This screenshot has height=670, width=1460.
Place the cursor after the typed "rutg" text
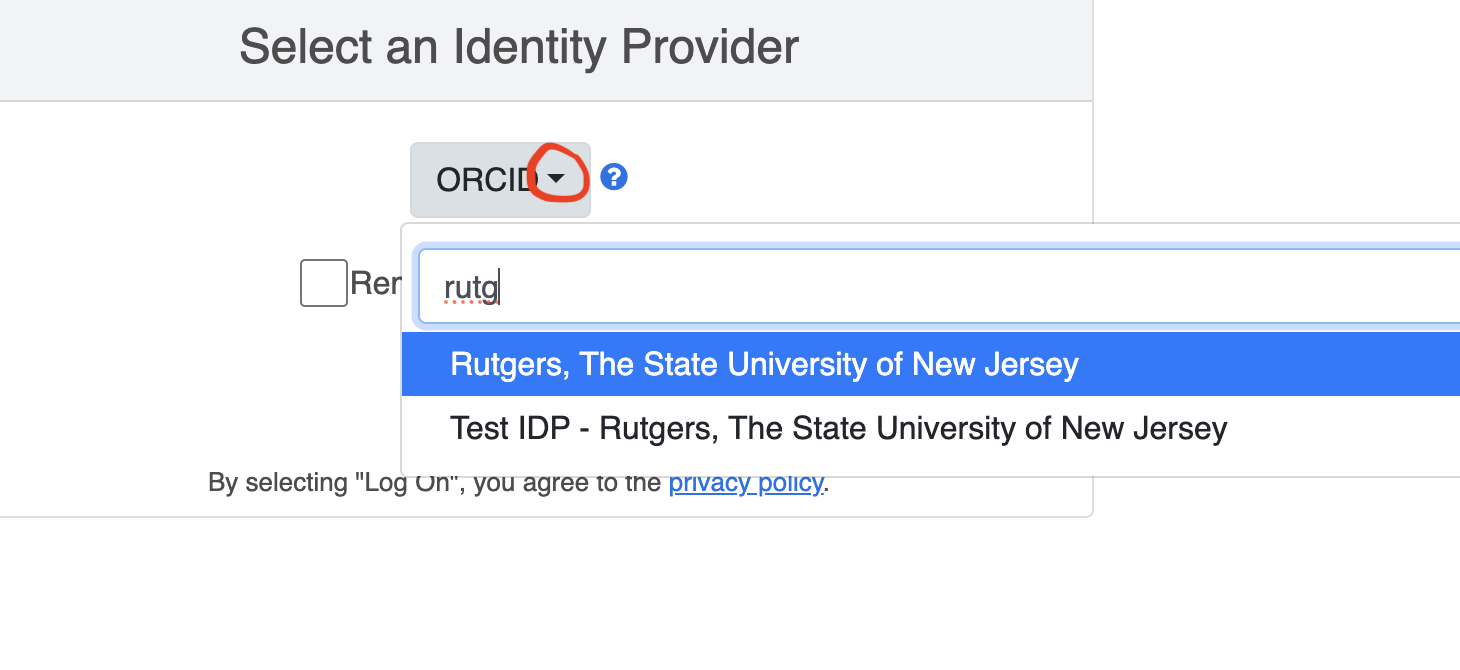click(x=500, y=288)
